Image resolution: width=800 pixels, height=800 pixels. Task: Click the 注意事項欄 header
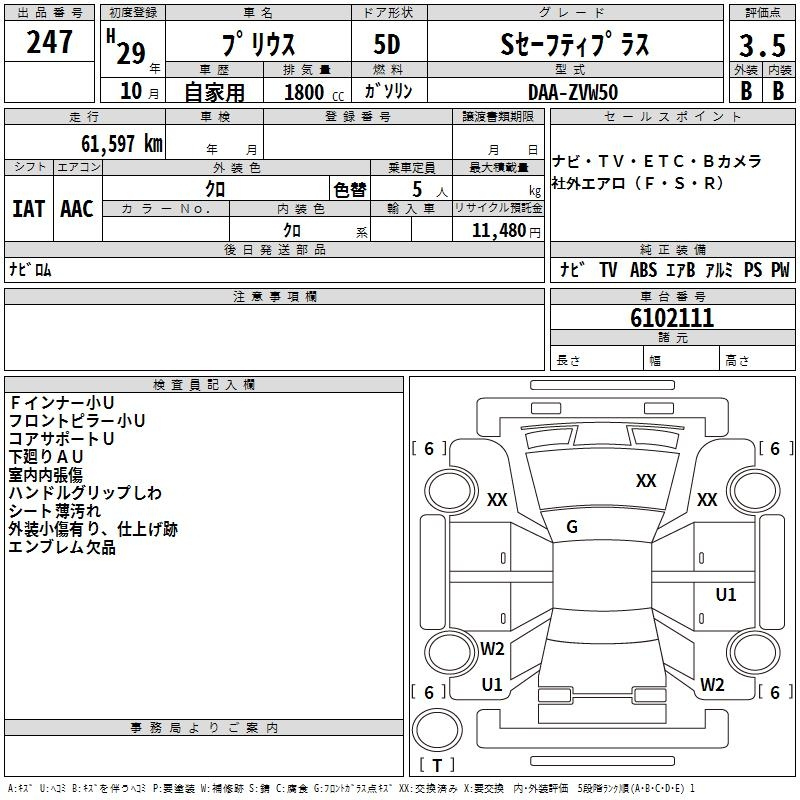click(274, 296)
